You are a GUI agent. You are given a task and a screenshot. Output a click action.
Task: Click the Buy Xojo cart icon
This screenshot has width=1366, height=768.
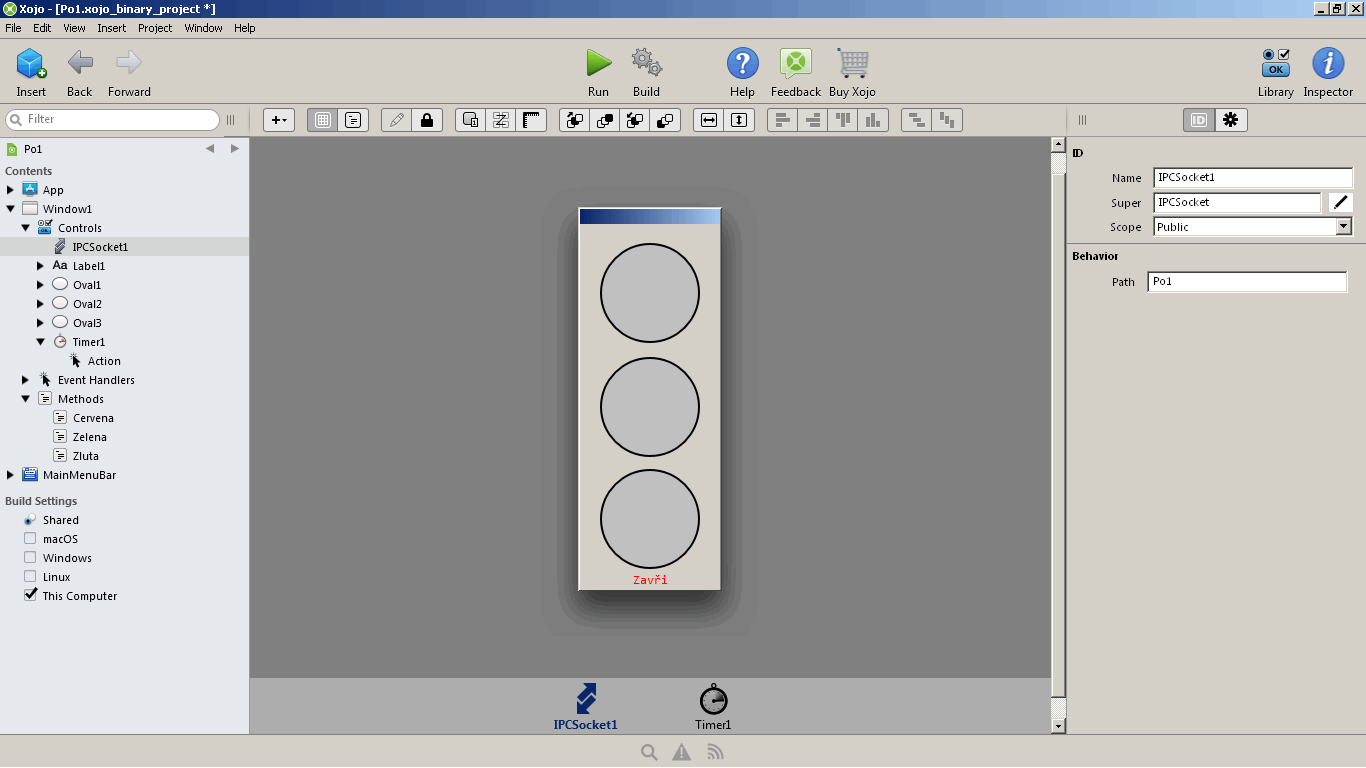coord(852,64)
